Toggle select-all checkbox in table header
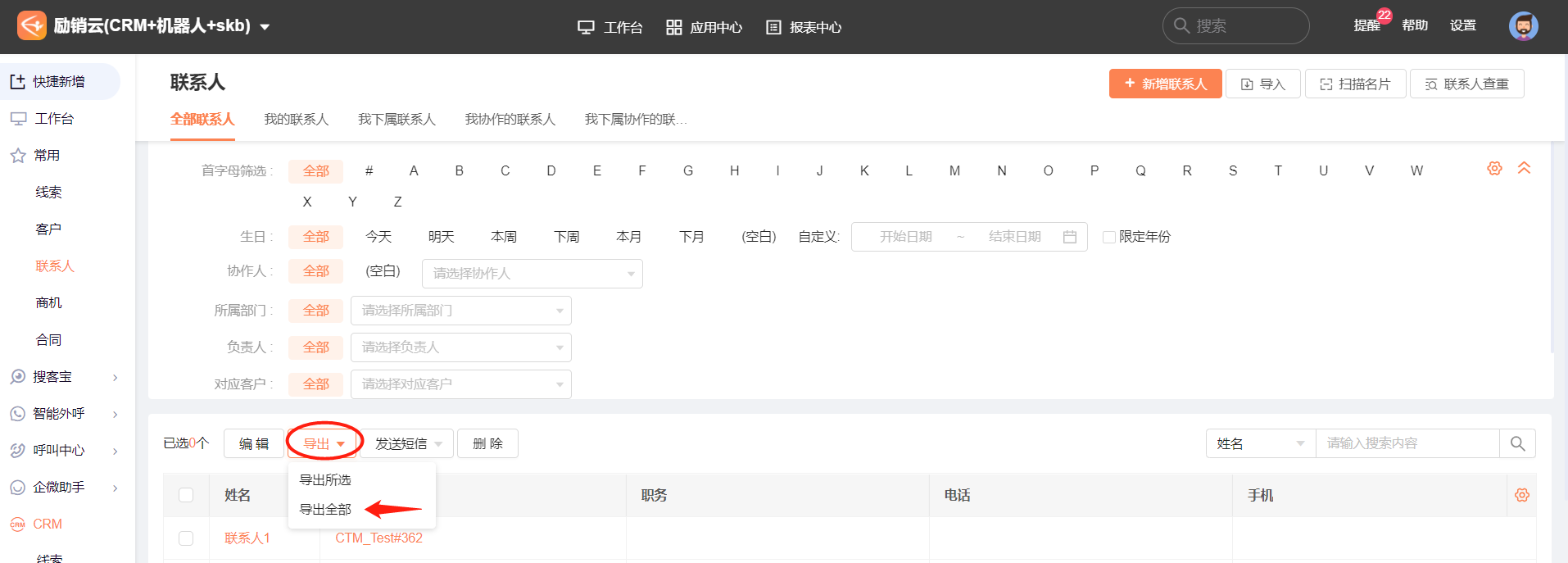Image resolution: width=1568 pixels, height=563 pixels. tap(186, 495)
